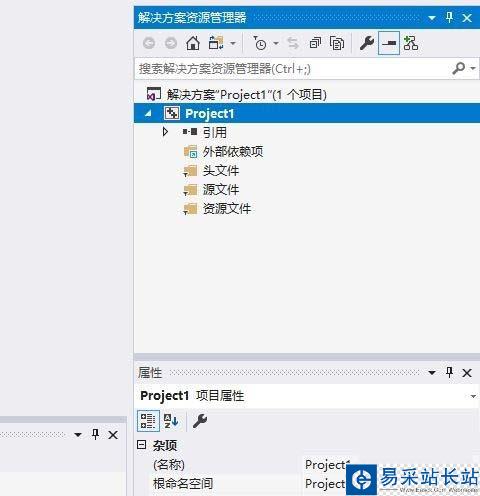Switch views using the solution/folder view icon
The width and height of the screenshot is (480, 496).
coord(216,43)
